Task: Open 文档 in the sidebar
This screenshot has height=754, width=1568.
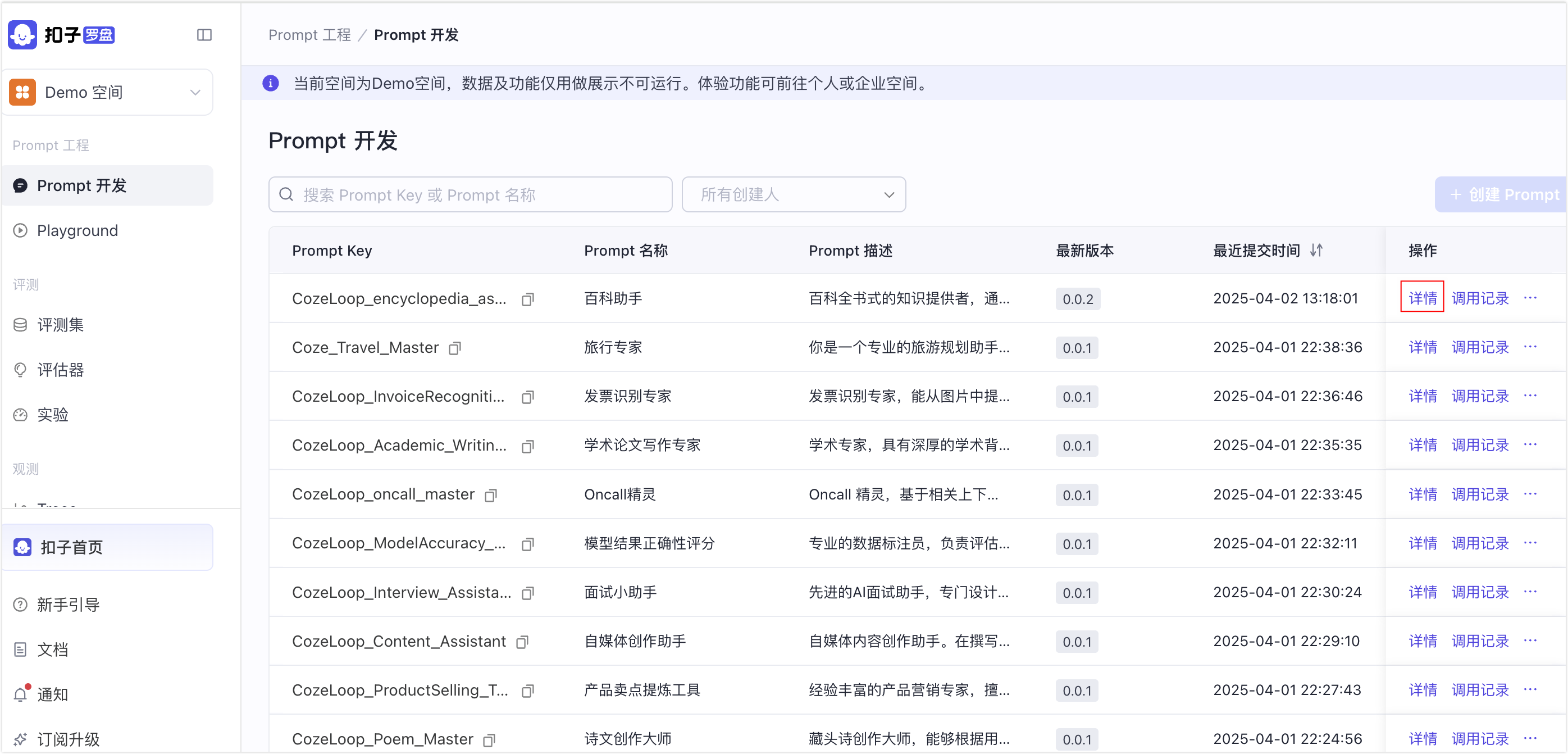Action: coord(108,651)
